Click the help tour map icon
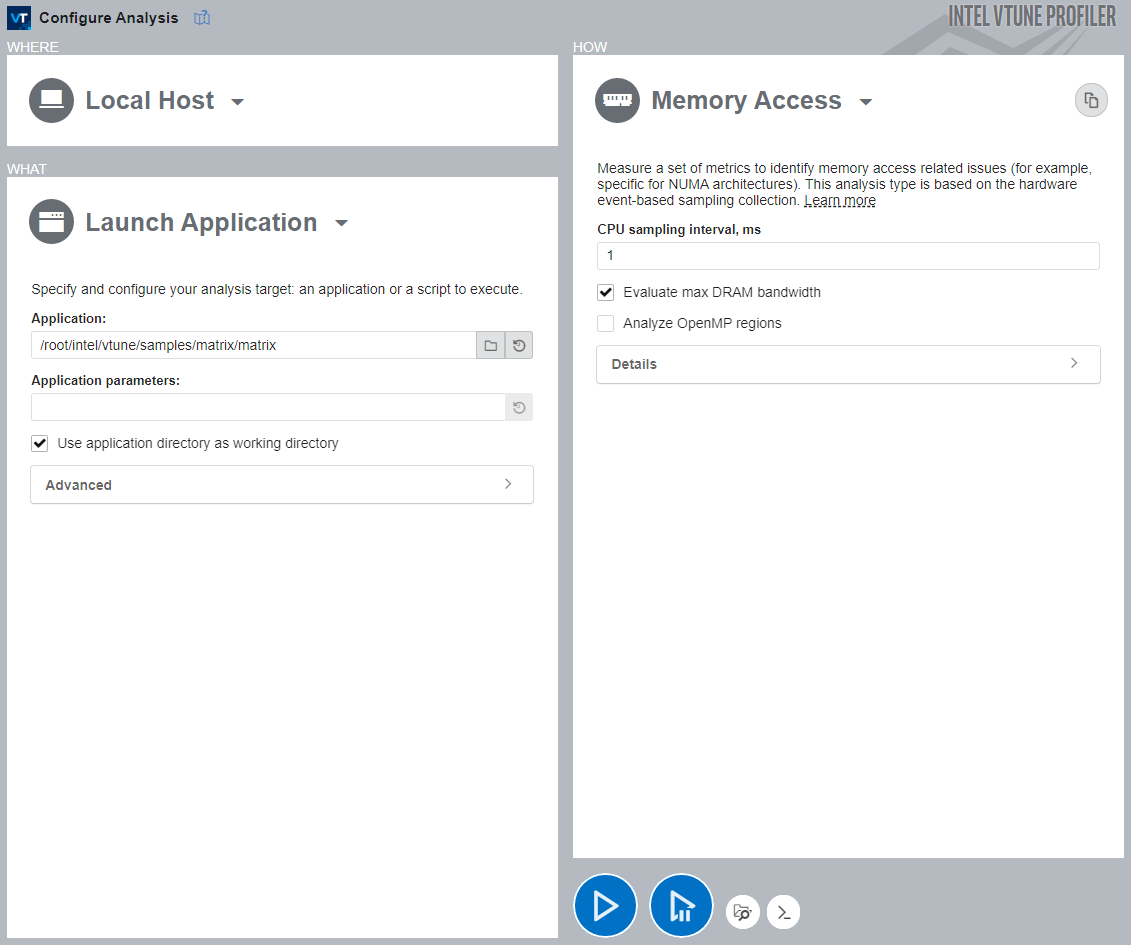The image size is (1131, 945). tap(202, 18)
